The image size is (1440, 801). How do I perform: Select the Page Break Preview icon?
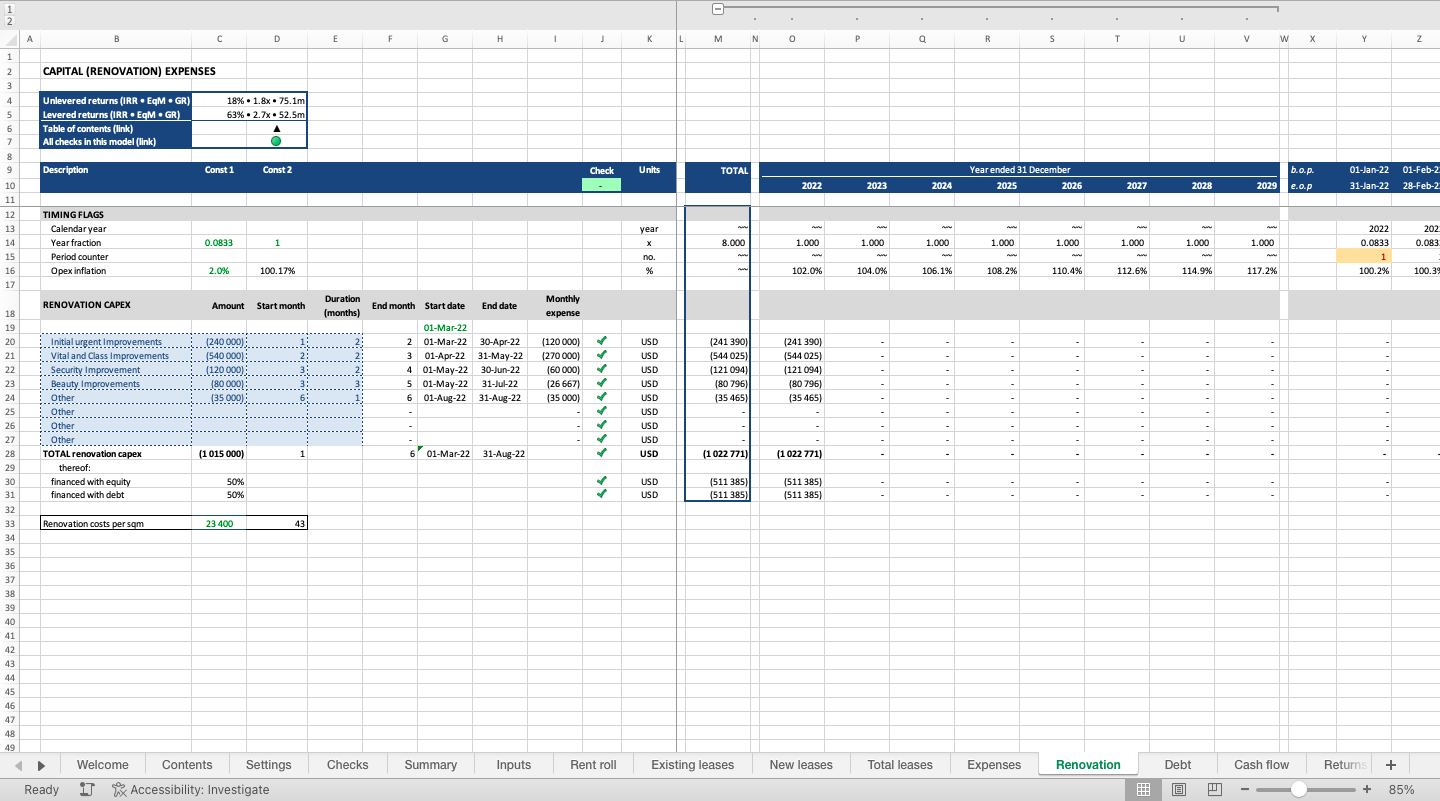point(1215,789)
